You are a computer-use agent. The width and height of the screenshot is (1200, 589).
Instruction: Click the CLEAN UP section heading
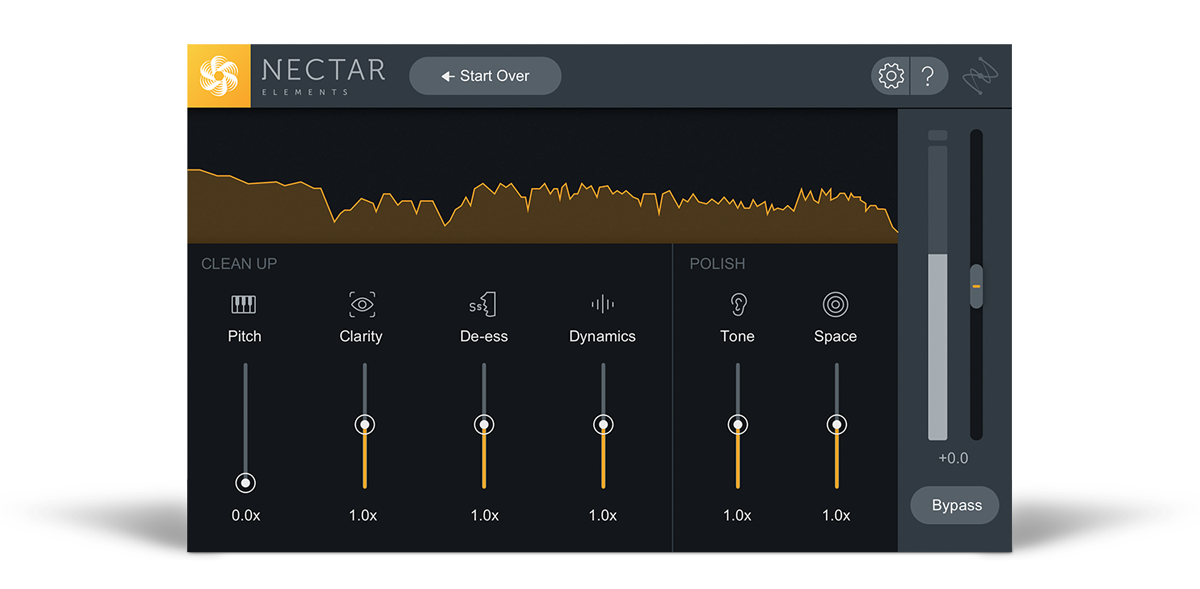(239, 264)
